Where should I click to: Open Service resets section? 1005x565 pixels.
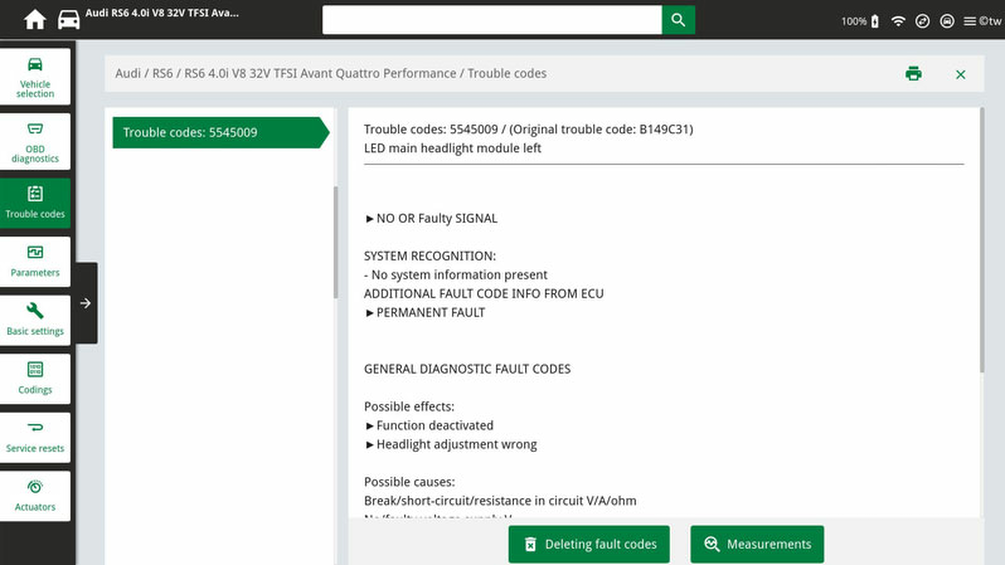point(35,437)
